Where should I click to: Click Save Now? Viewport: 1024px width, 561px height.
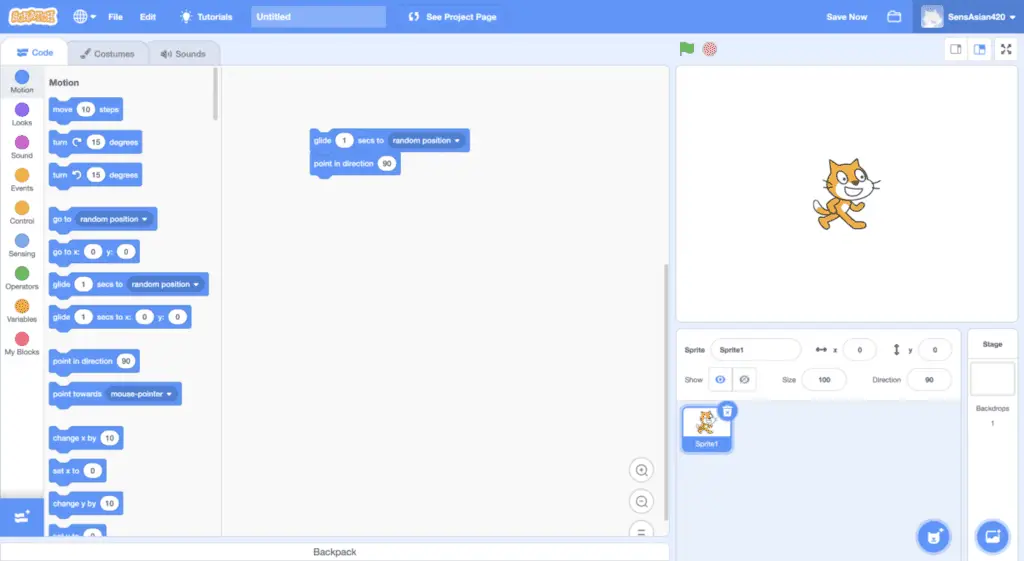[846, 17]
